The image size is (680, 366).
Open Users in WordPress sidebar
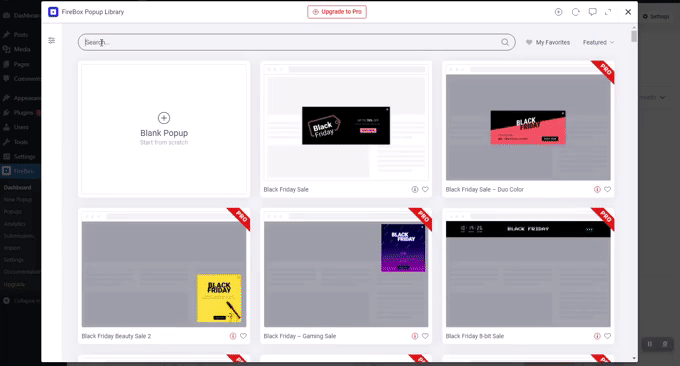[x=20, y=127]
